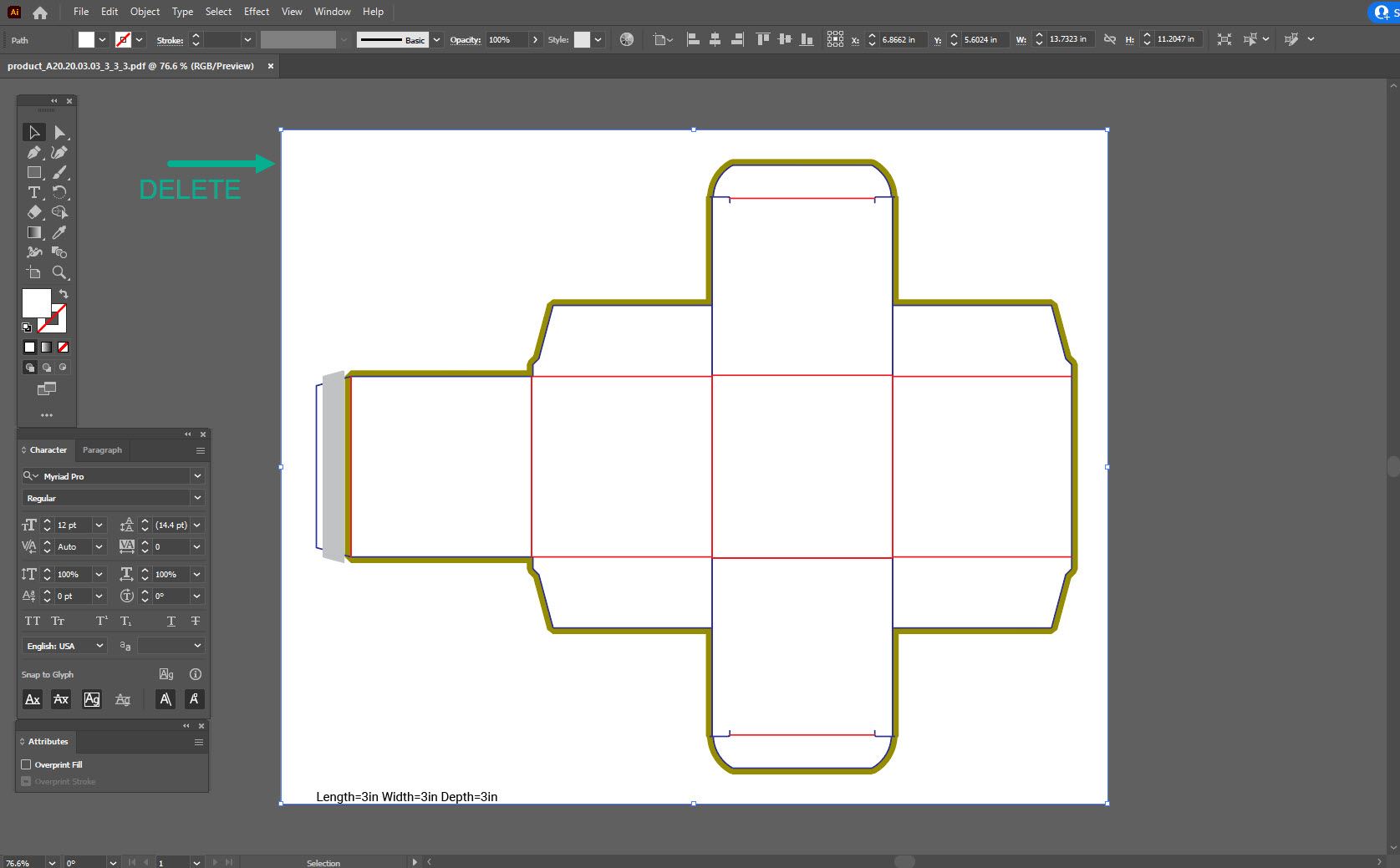The image size is (1400, 868).
Task: Close the product_A20.20.03.03 document tab
Action: (270, 66)
